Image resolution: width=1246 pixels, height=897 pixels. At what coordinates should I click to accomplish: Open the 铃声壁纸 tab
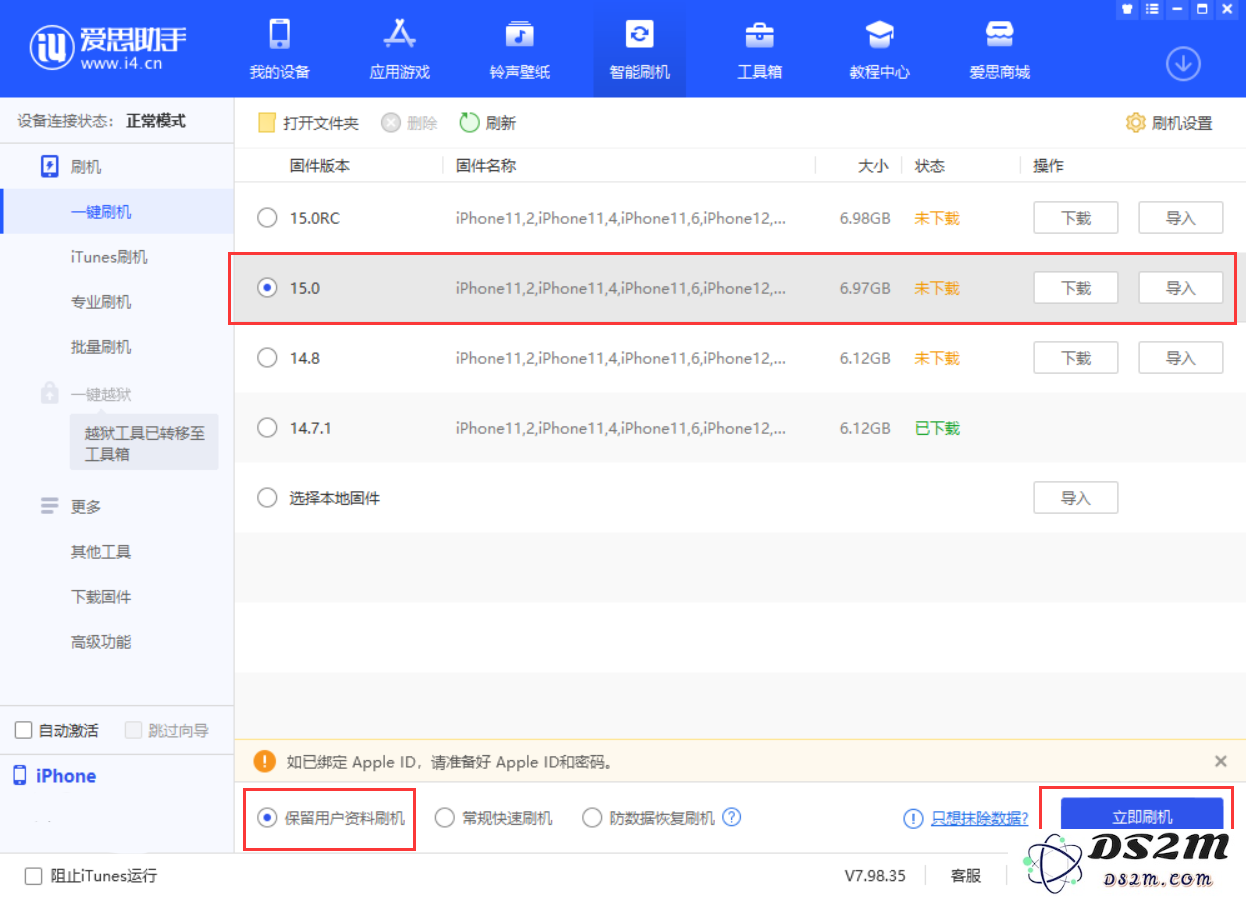click(519, 48)
